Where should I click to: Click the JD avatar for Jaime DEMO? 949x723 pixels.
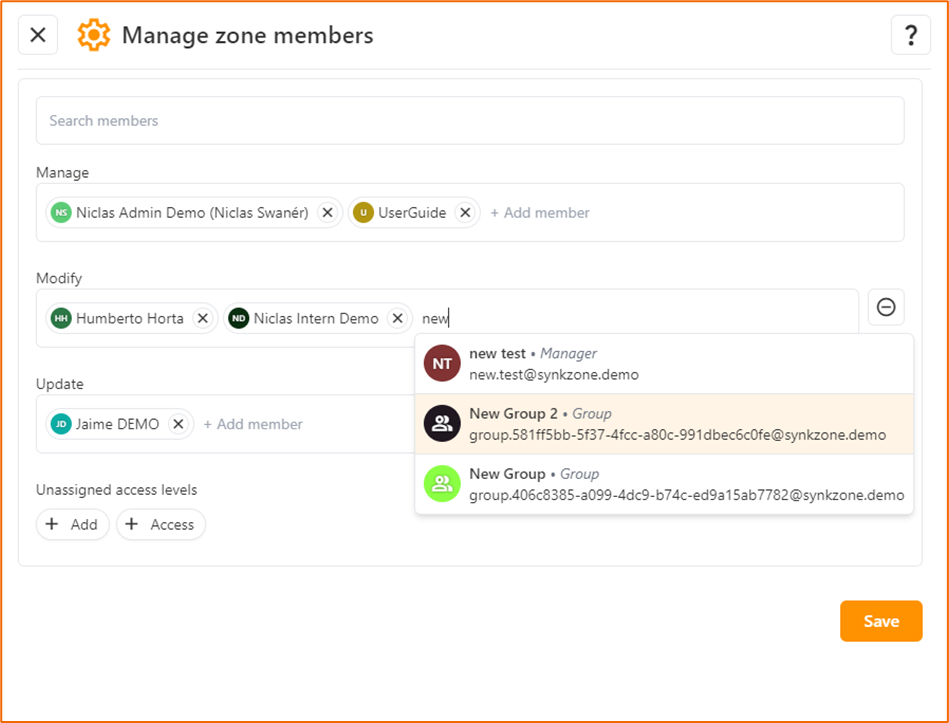point(61,424)
